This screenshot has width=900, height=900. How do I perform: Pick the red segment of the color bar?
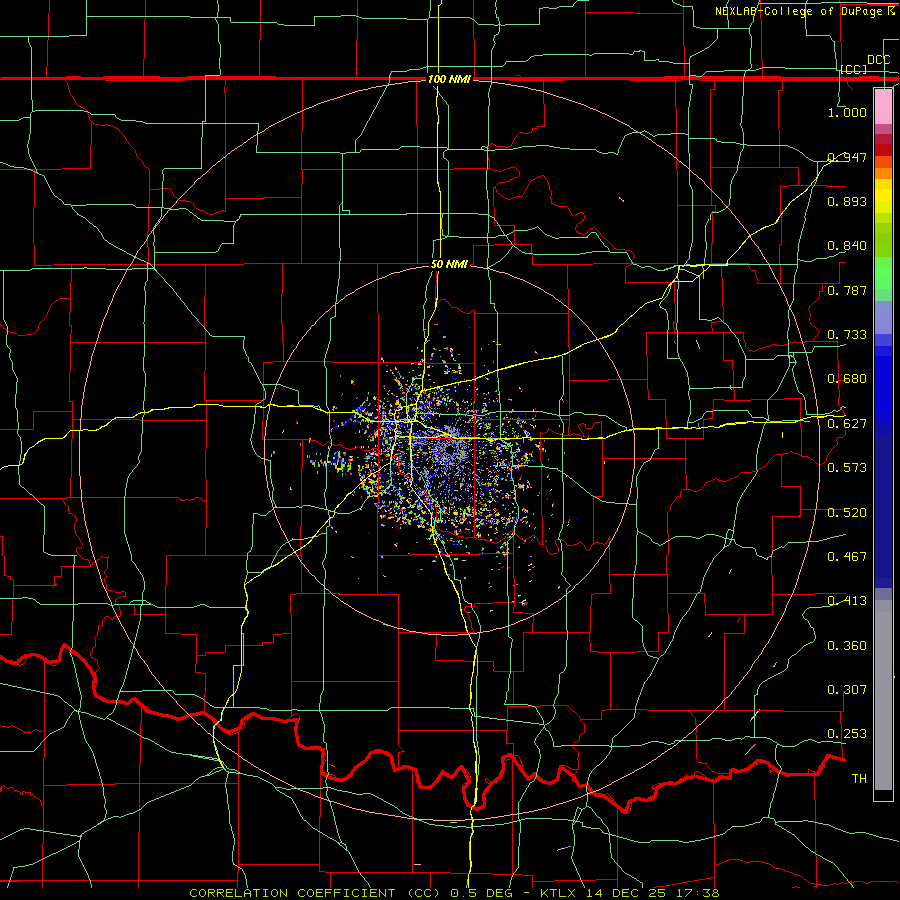[883, 149]
